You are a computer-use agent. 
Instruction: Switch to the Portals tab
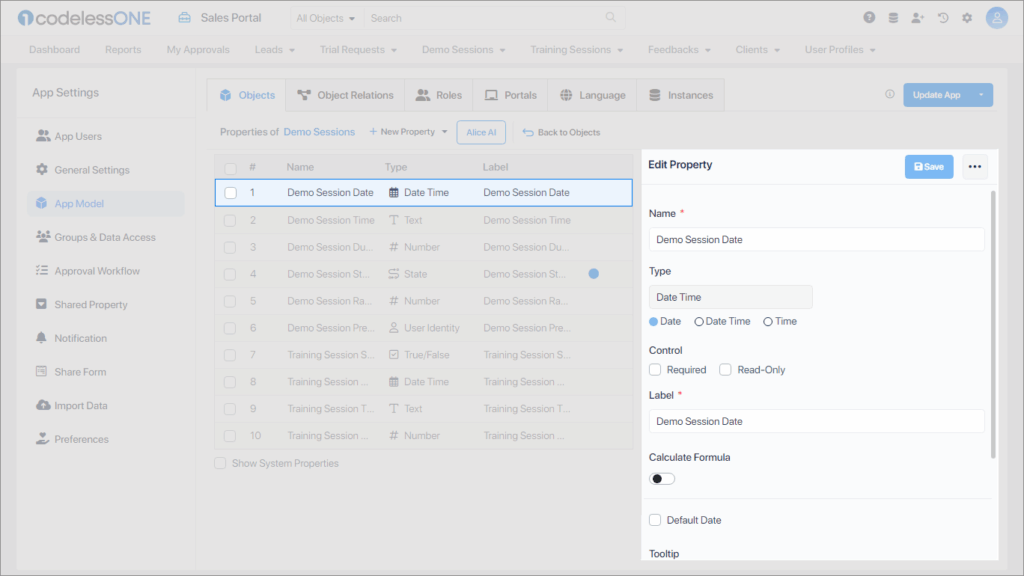(x=511, y=95)
